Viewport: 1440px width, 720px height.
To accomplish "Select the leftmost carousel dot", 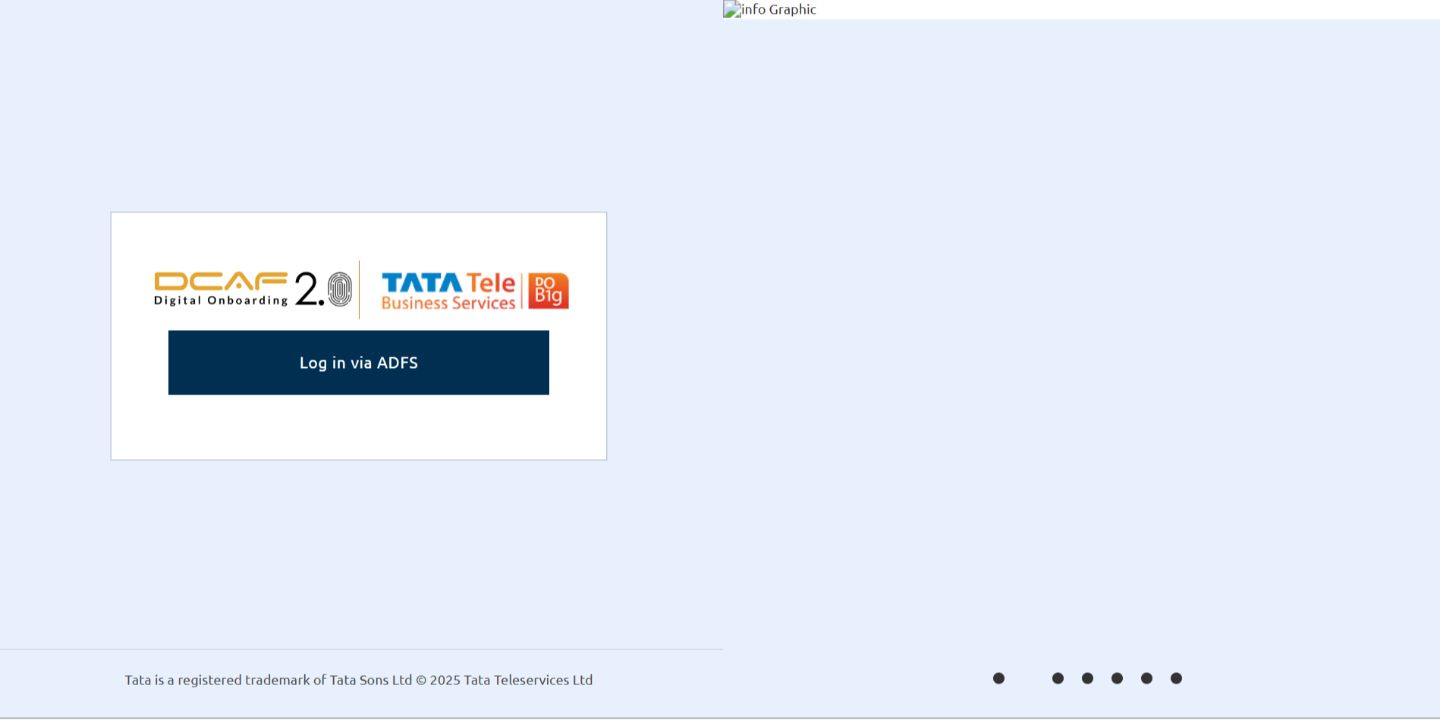I will [998, 678].
